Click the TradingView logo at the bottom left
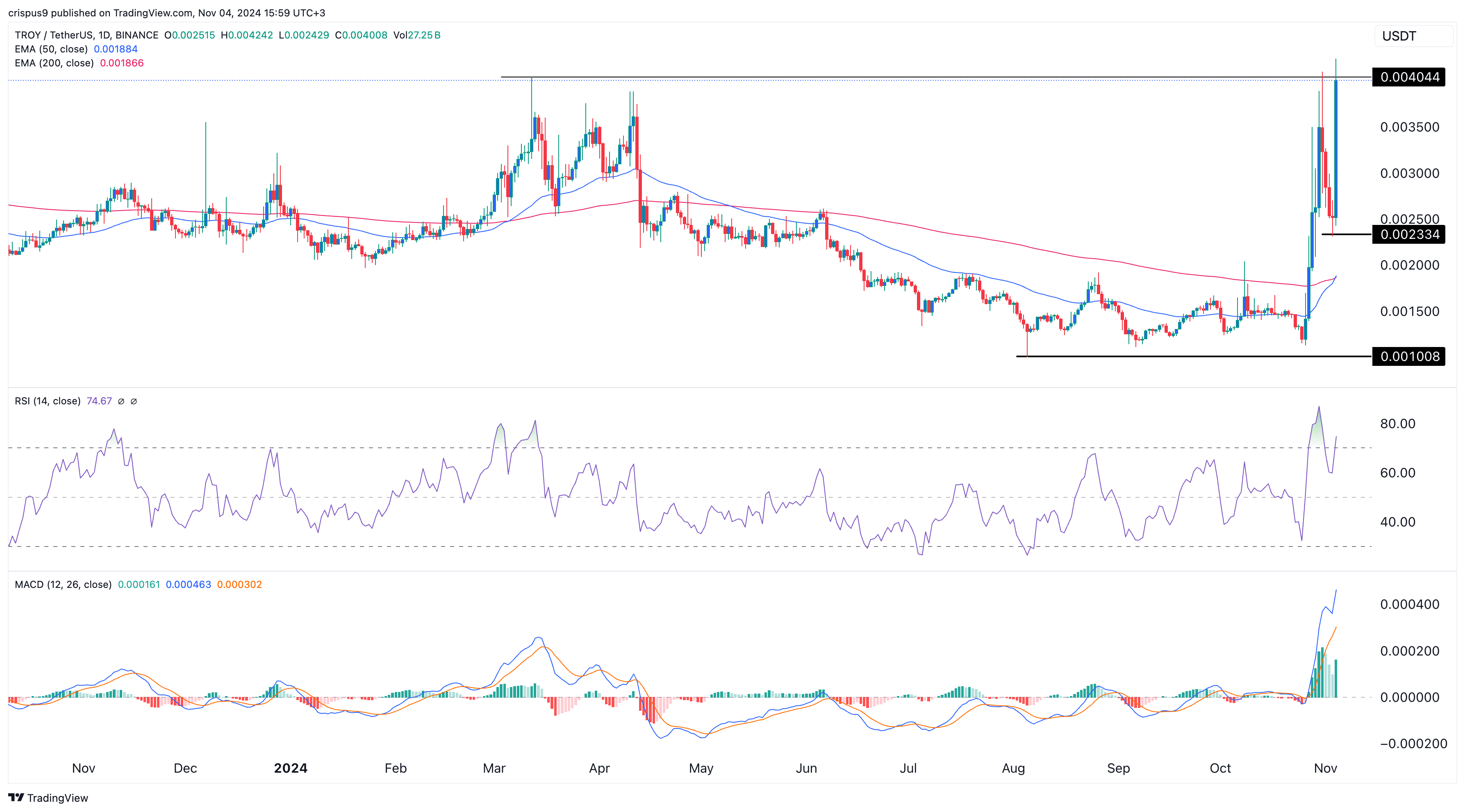1465x812 pixels. [48, 798]
